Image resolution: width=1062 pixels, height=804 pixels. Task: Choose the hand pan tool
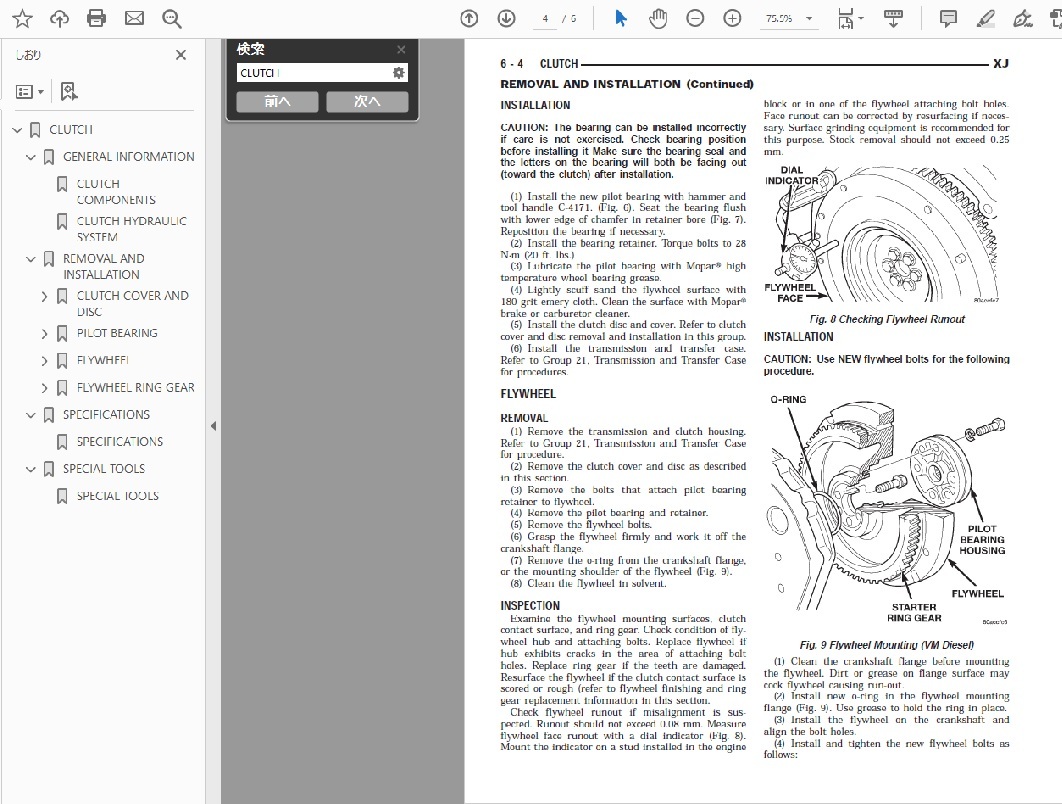tap(658, 18)
